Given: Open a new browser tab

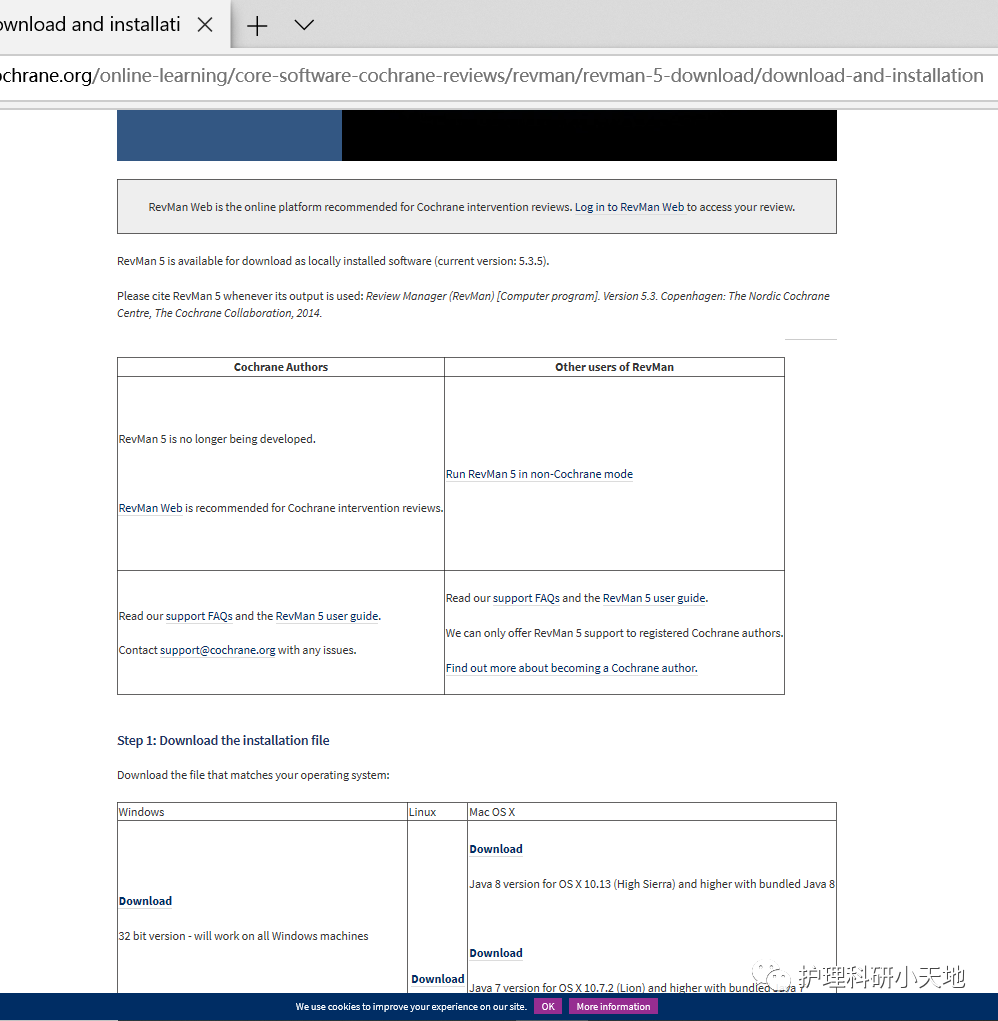Looking at the screenshot, I should click(257, 25).
